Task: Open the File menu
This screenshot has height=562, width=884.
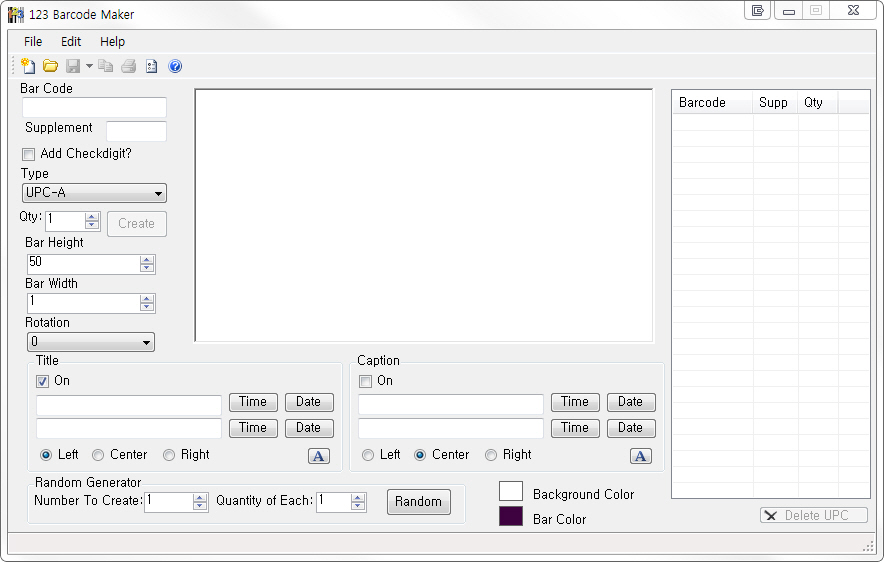Action: click(33, 41)
